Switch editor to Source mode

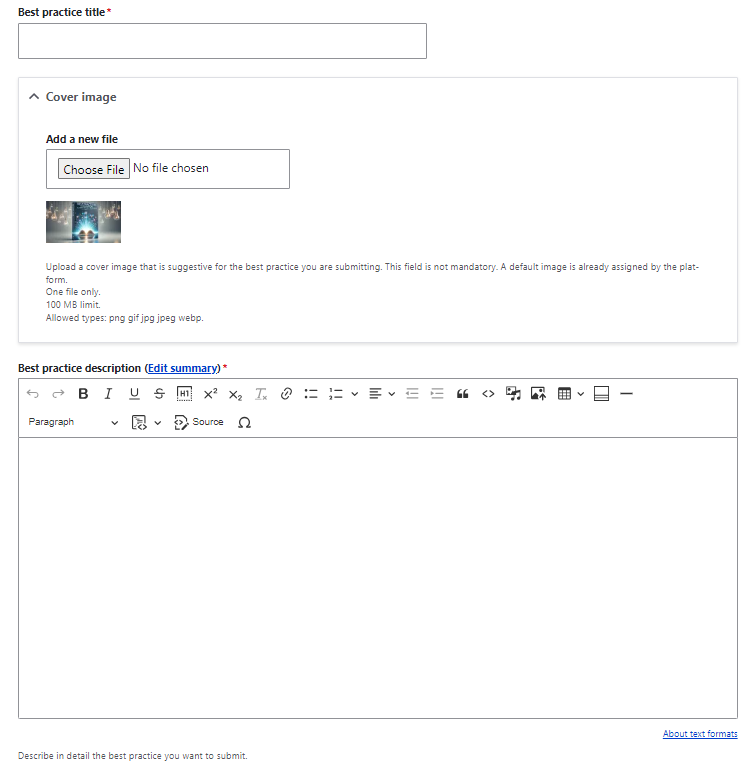point(199,422)
